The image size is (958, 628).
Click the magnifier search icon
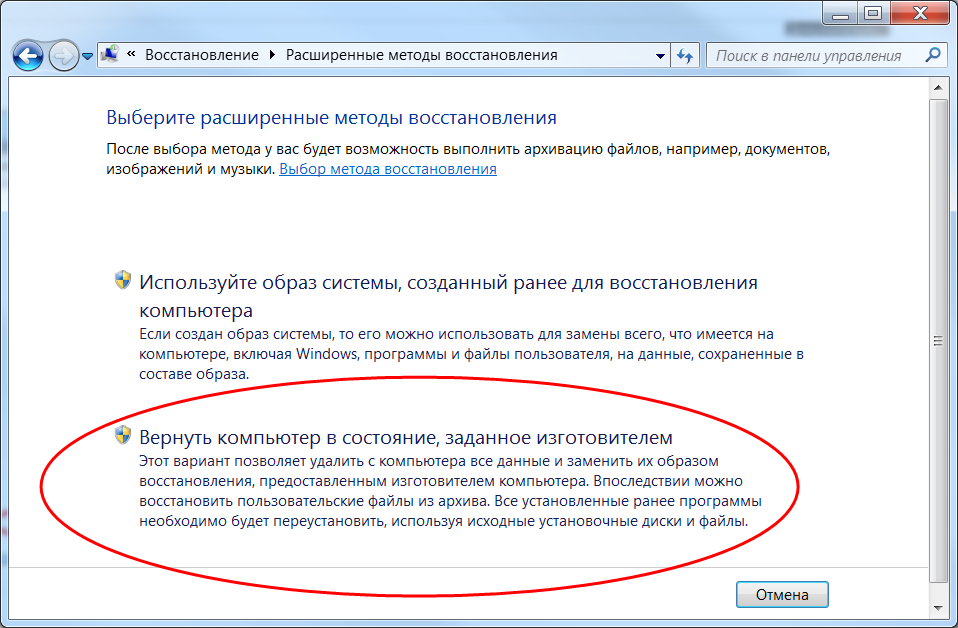coord(932,55)
